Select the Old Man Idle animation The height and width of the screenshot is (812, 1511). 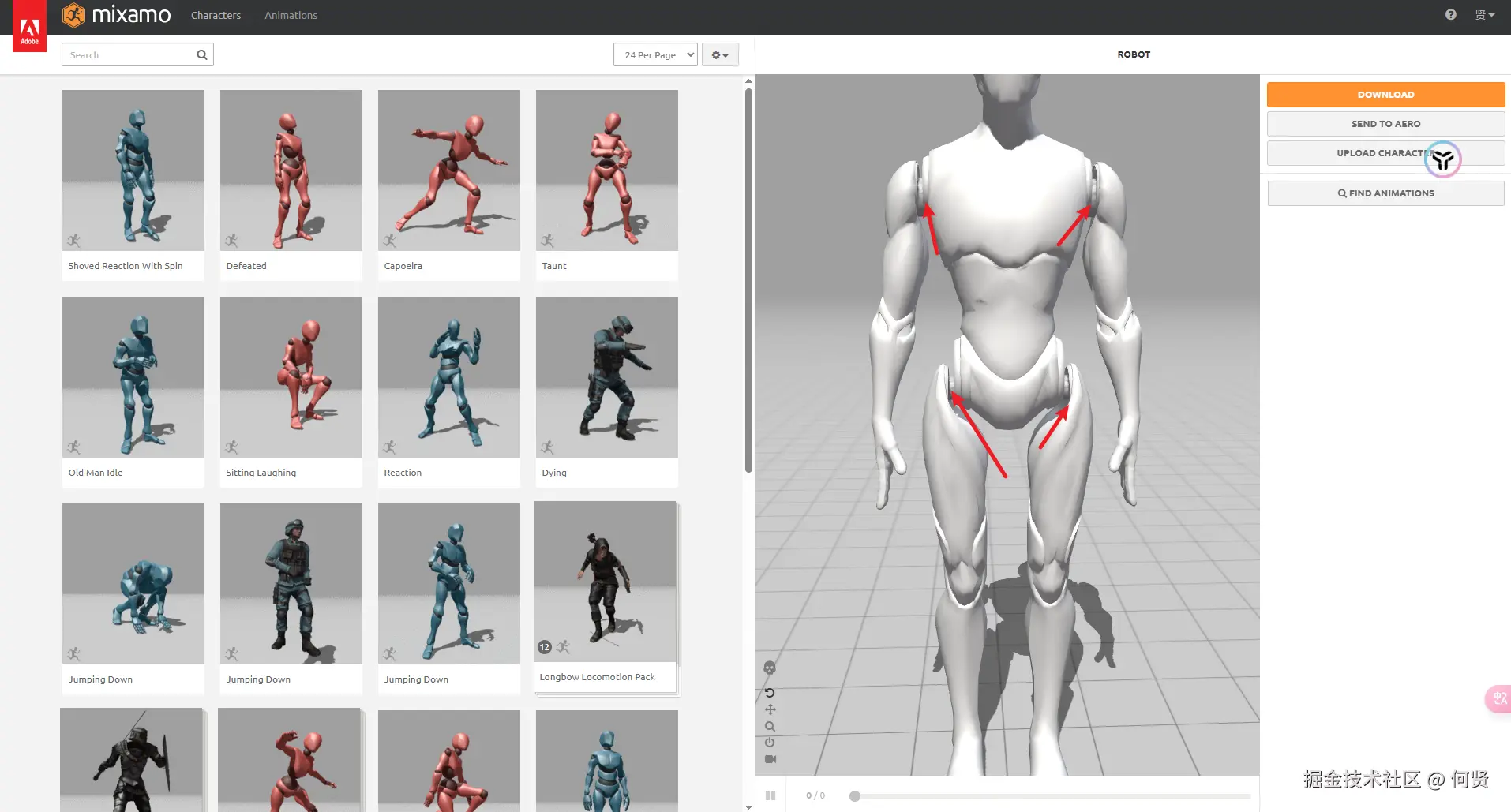[133, 377]
